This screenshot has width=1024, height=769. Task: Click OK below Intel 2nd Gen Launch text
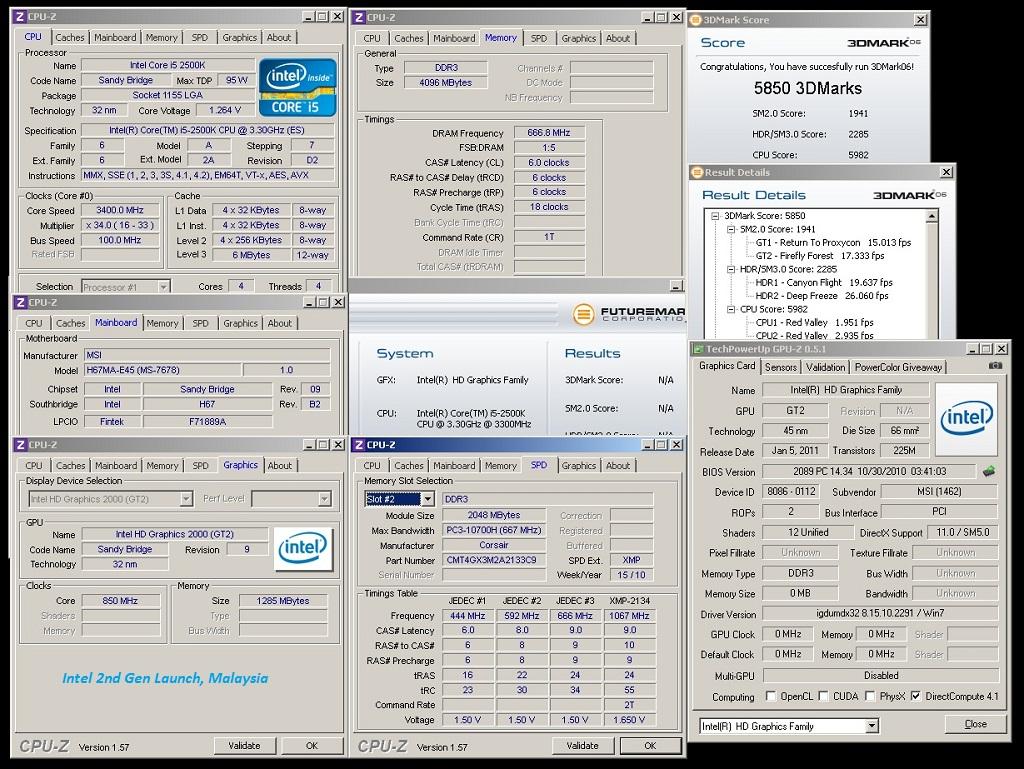[x=312, y=745]
